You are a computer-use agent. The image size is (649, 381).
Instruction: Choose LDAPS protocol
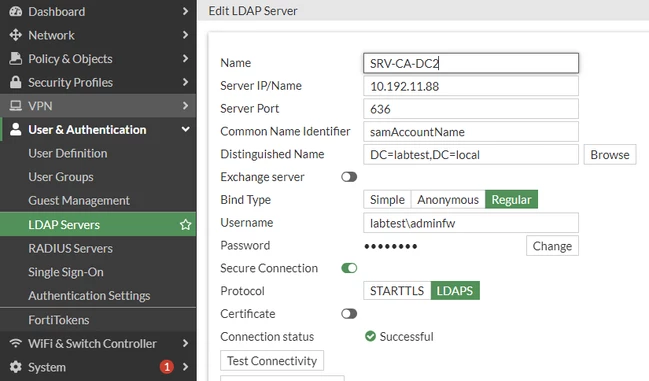pos(455,290)
